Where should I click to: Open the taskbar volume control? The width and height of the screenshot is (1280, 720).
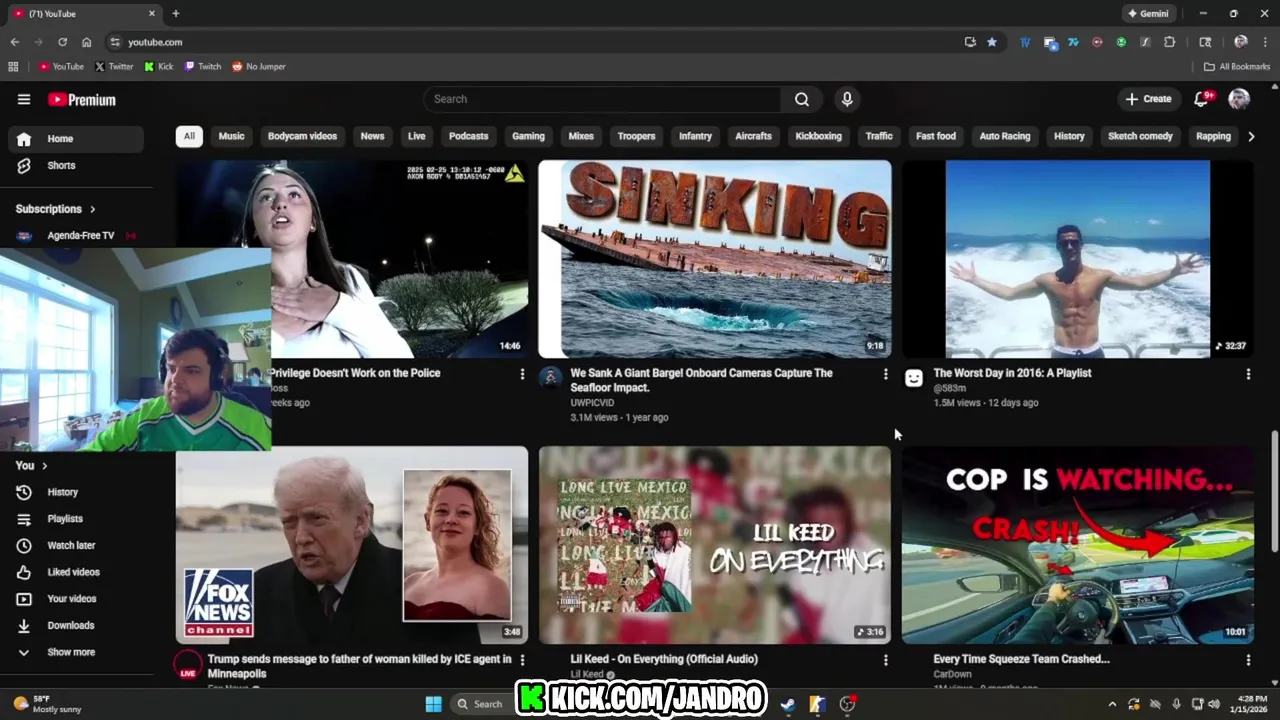1214,704
